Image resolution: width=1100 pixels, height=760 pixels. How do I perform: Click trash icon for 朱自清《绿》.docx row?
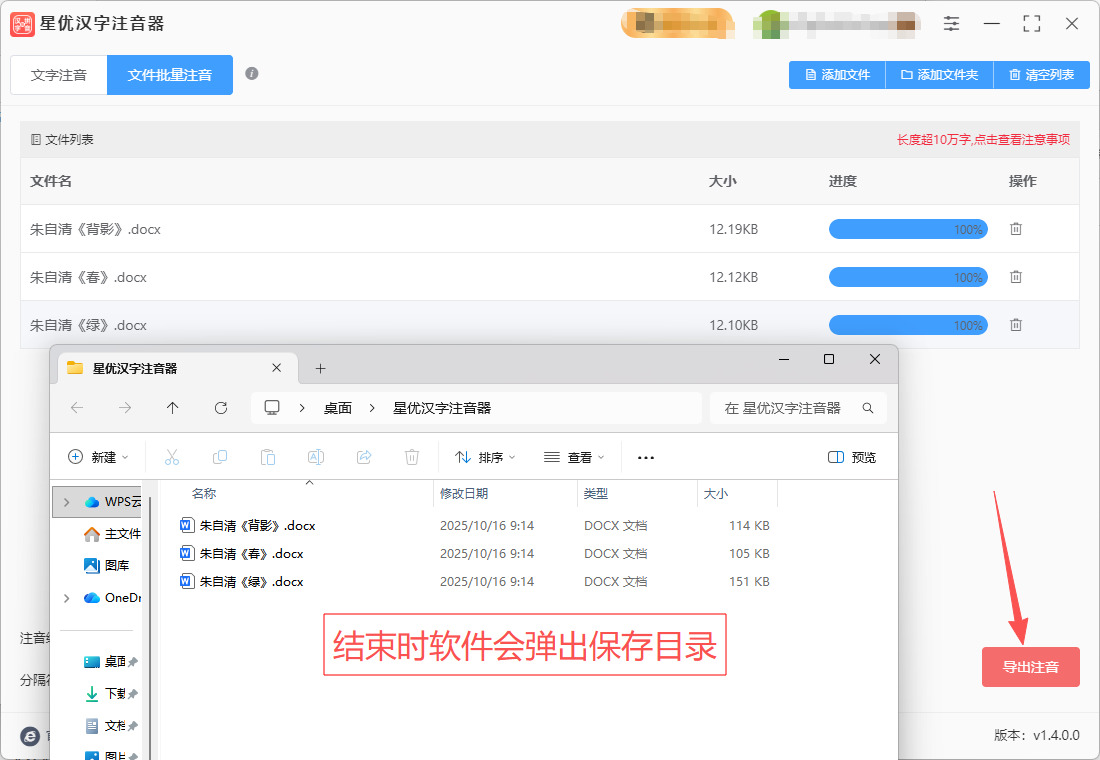click(x=1015, y=325)
